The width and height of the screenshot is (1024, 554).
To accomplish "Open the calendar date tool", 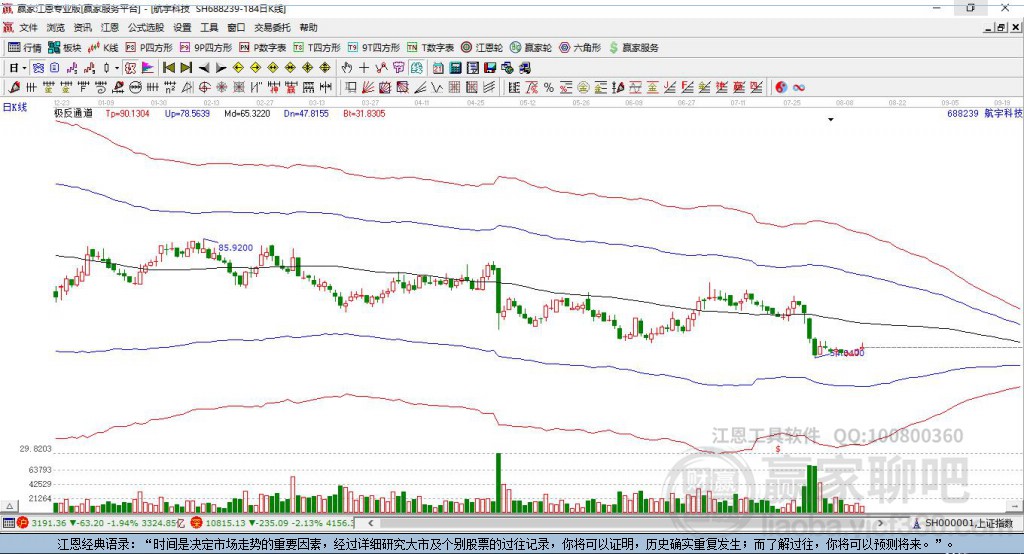I will point(438,67).
